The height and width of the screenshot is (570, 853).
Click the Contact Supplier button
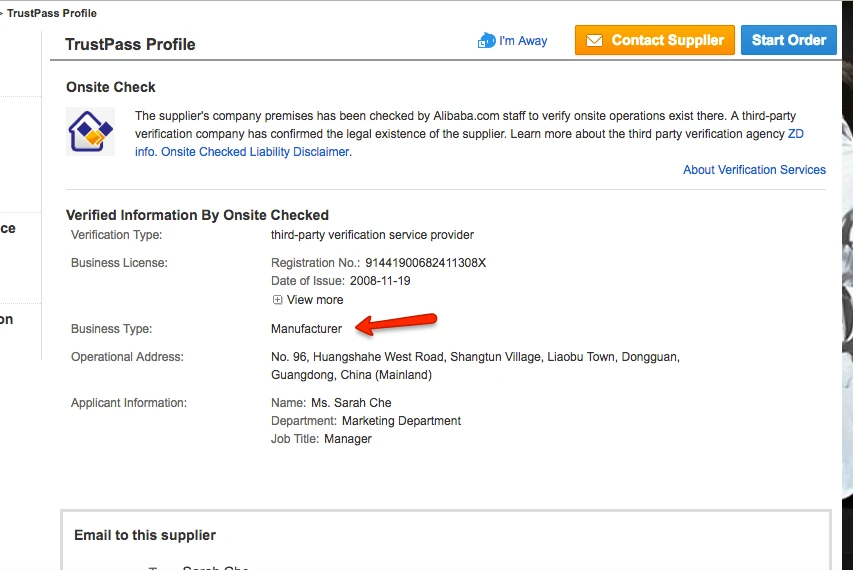[654, 40]
